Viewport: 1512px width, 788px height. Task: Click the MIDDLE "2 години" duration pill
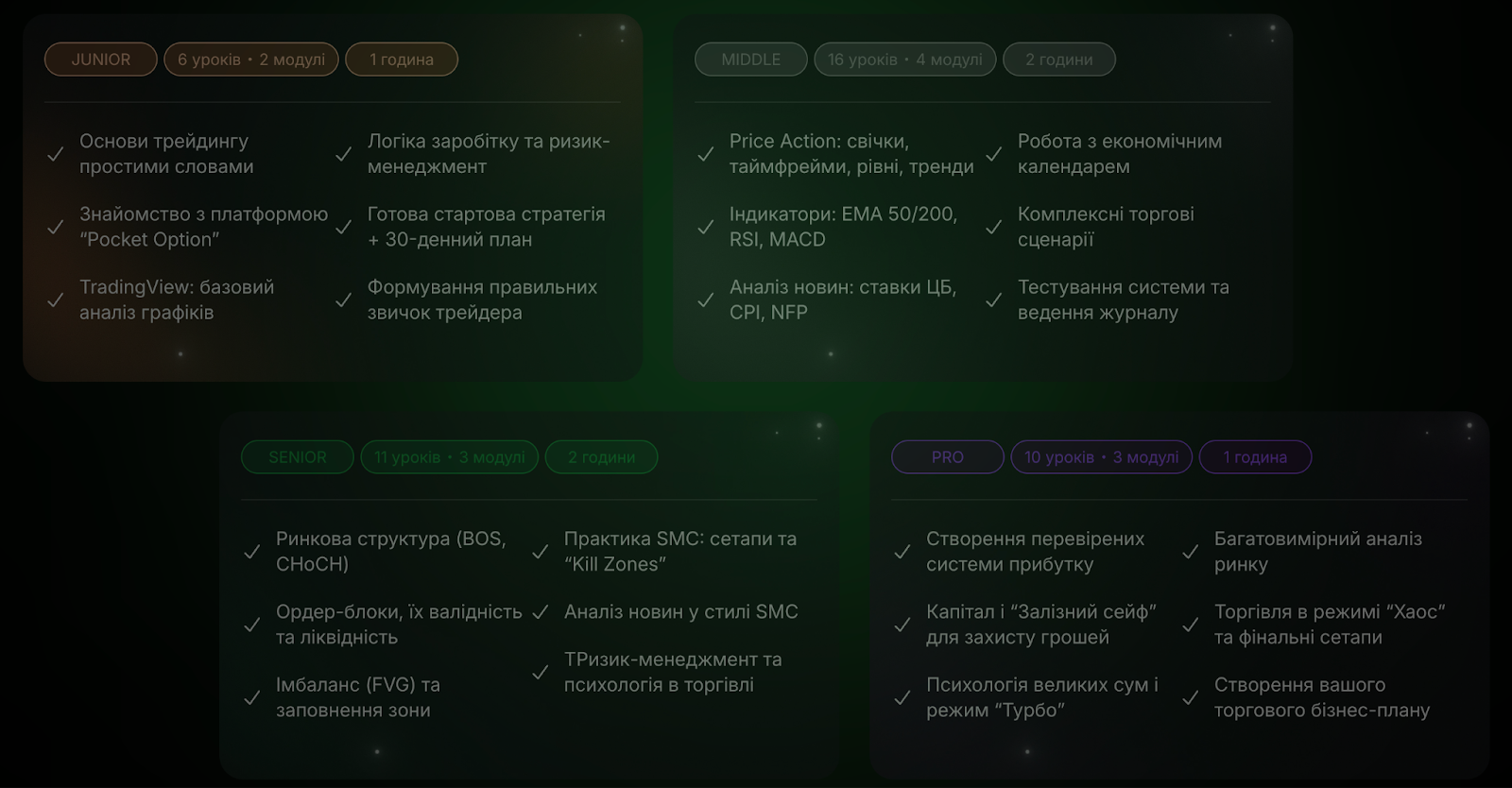[1059, 60]
